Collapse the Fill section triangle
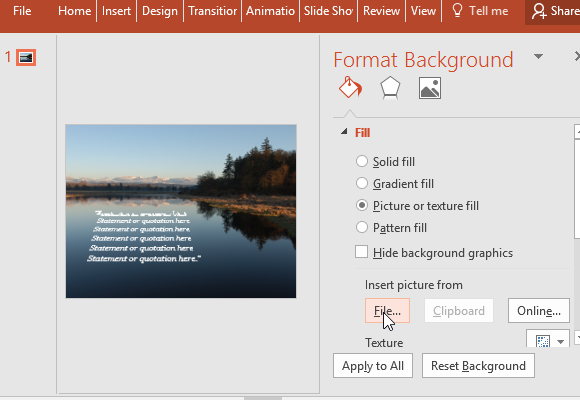The height and width of the screenshot is (400, 580). pos(344,131)
